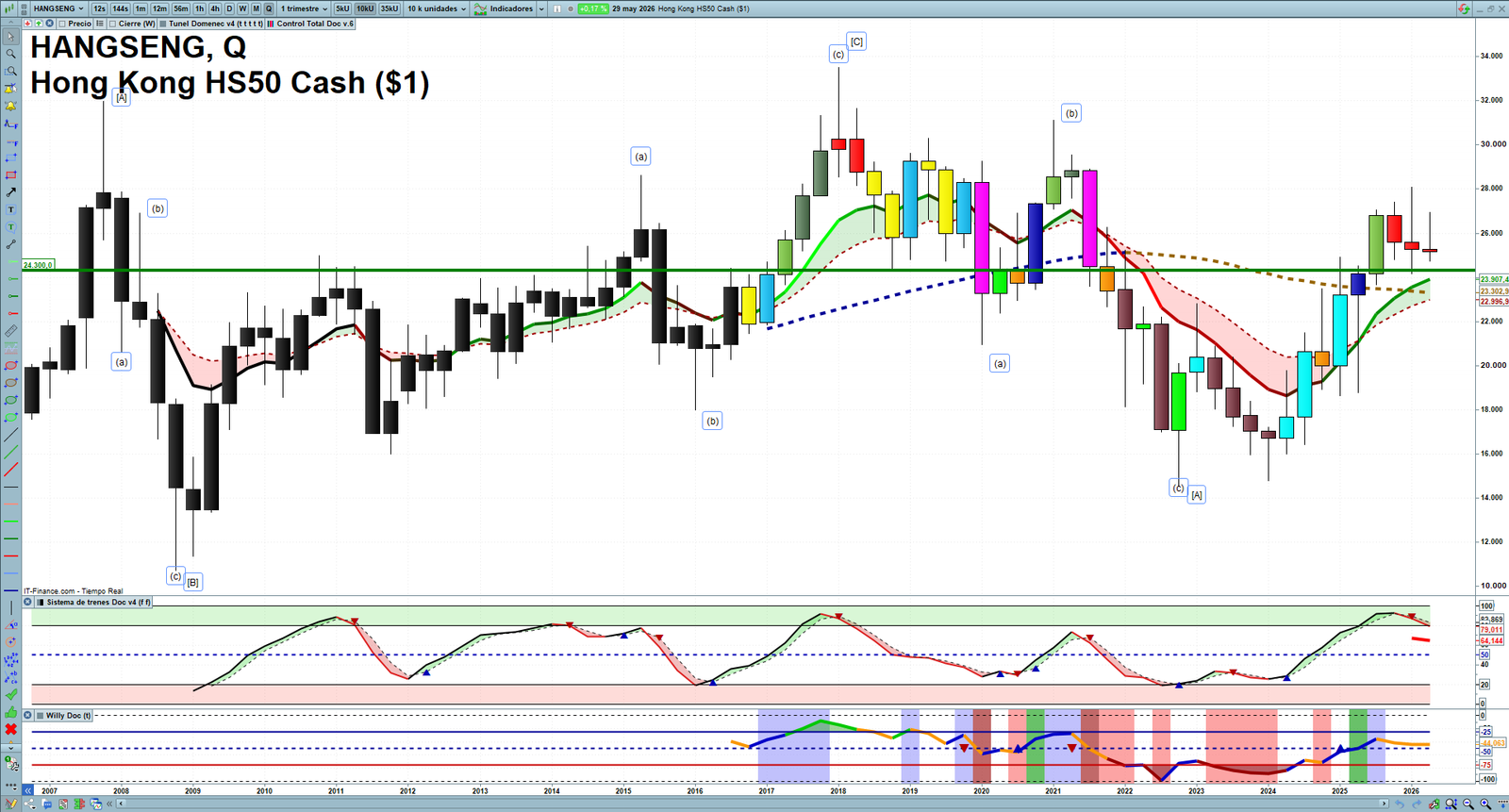
Task: Close the price panel with blue X
Action: click(49, 24)
